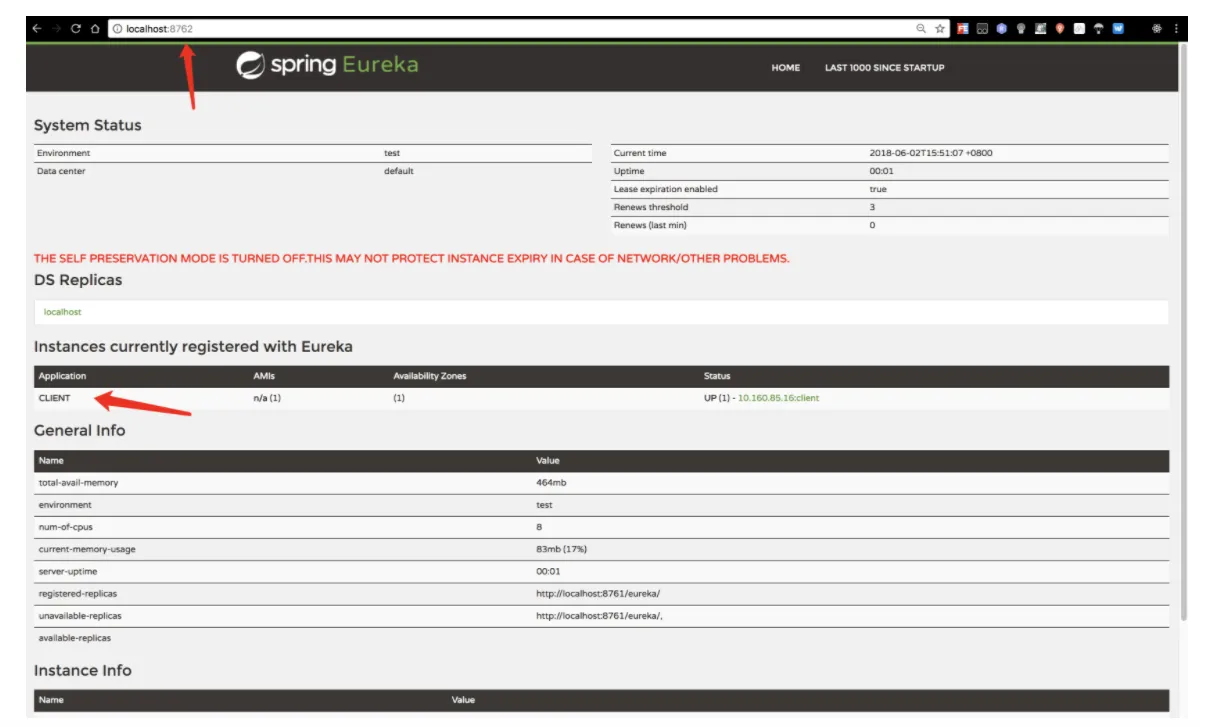Open the umbrella browser extension

pos(1098,29)
